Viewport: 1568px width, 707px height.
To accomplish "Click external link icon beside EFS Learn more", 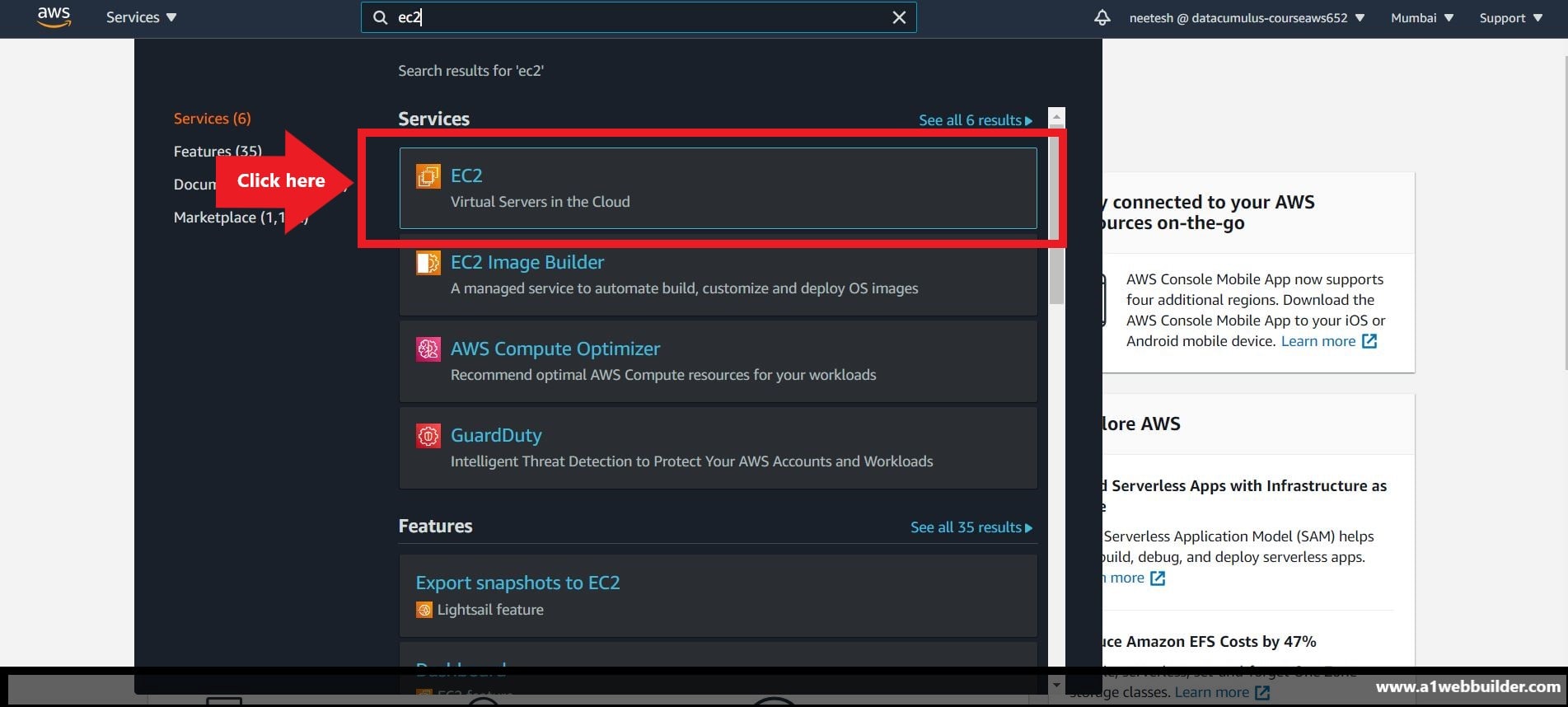I will click(x=1262, y=693).
